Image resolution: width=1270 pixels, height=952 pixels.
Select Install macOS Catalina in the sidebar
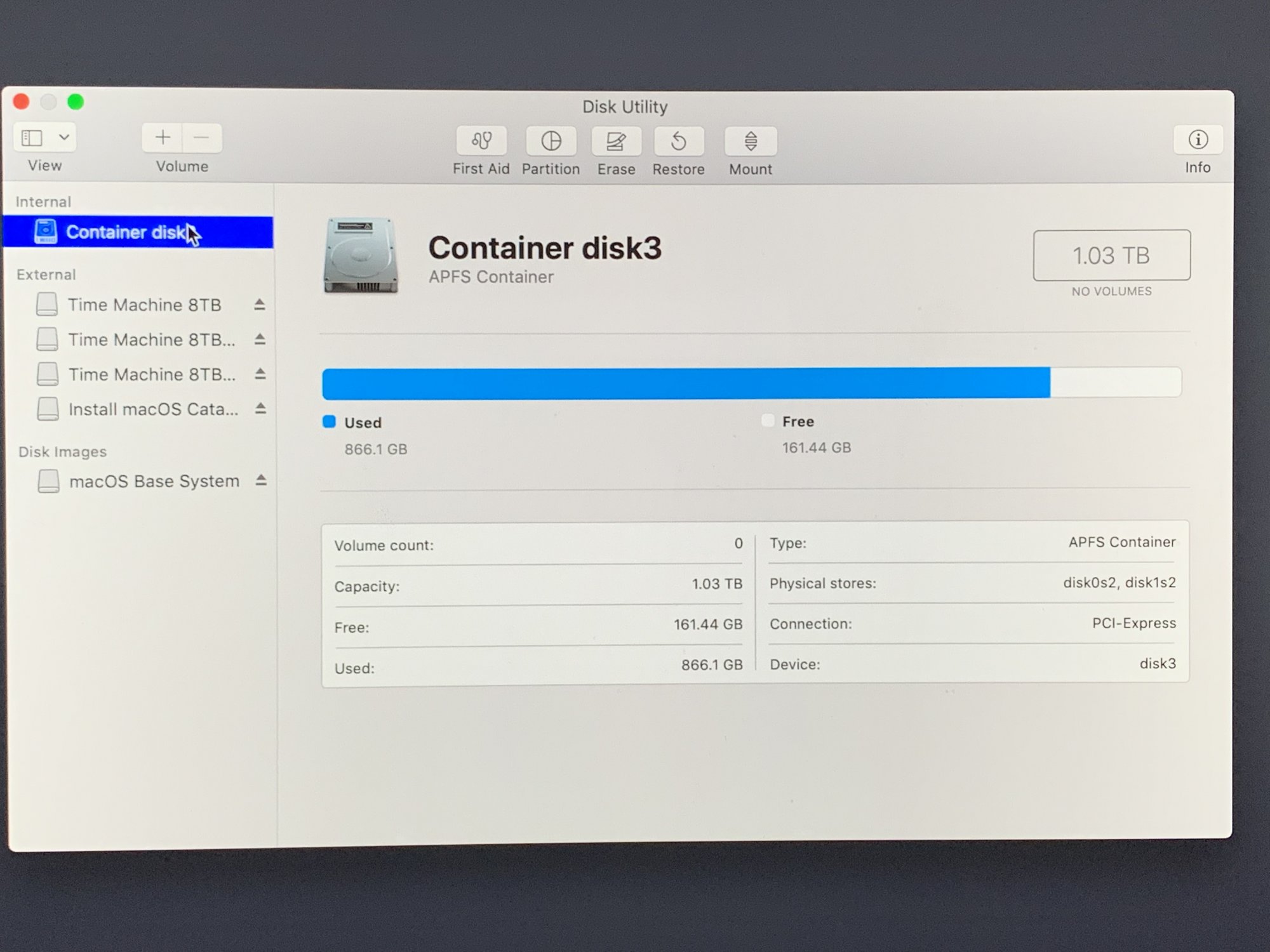point(153,409)
